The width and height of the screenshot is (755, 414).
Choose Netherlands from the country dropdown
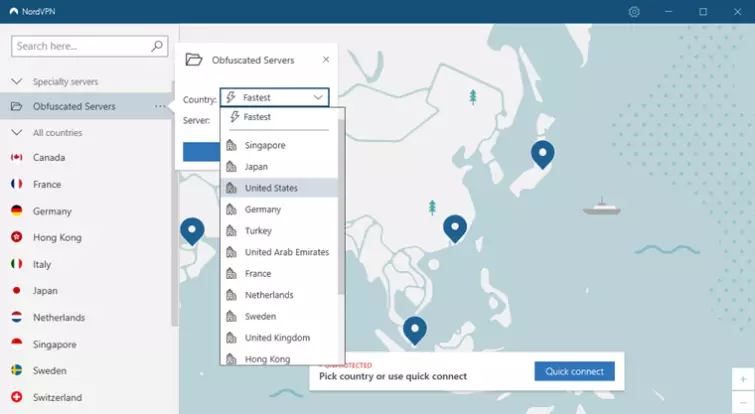click(x=279, y=295)
